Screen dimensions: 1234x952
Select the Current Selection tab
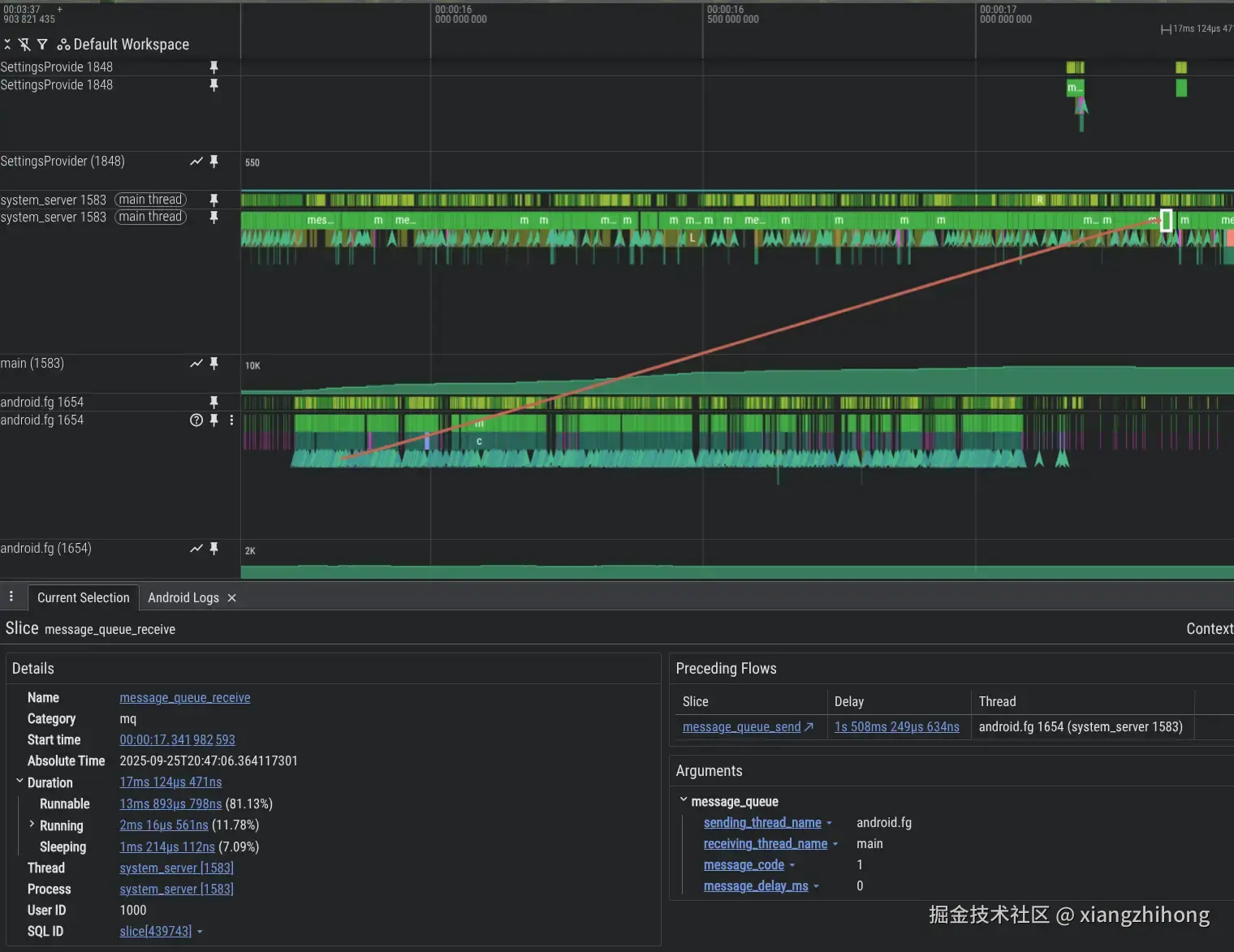[83, 598]
